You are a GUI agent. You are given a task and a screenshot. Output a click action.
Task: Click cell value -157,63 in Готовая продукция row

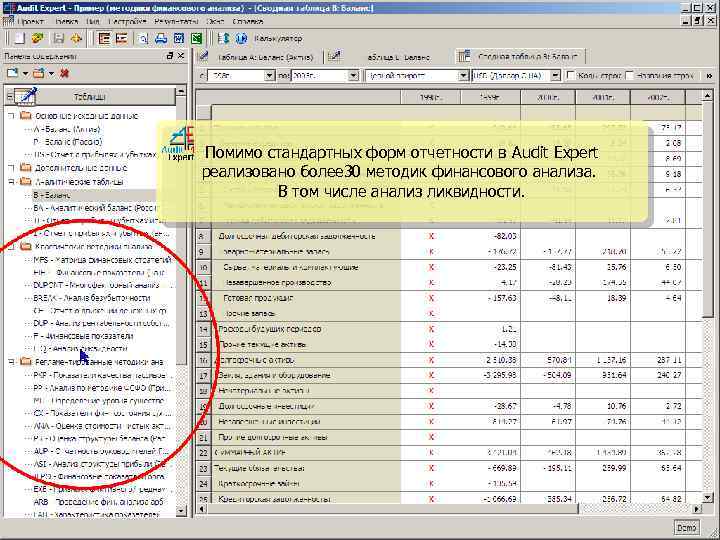[503, 298]
